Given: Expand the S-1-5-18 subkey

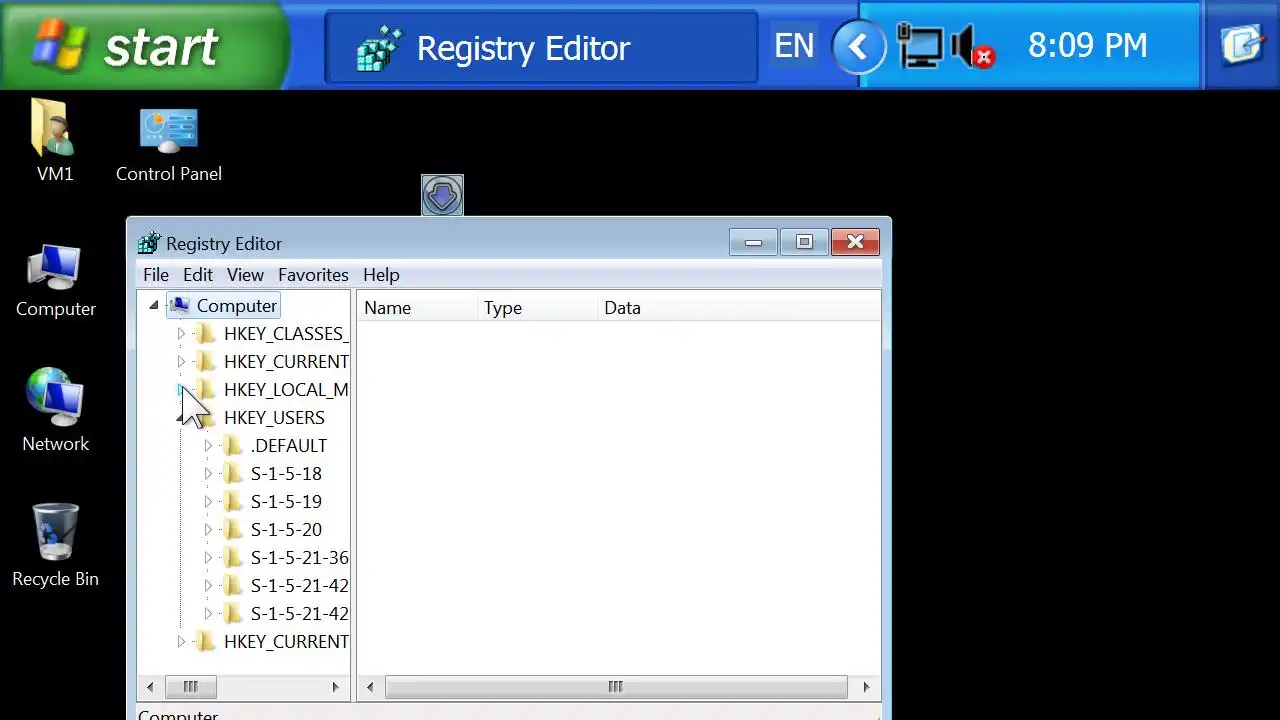Looking at the screenshot, I should pyautogui.click(x=208, y=474).
